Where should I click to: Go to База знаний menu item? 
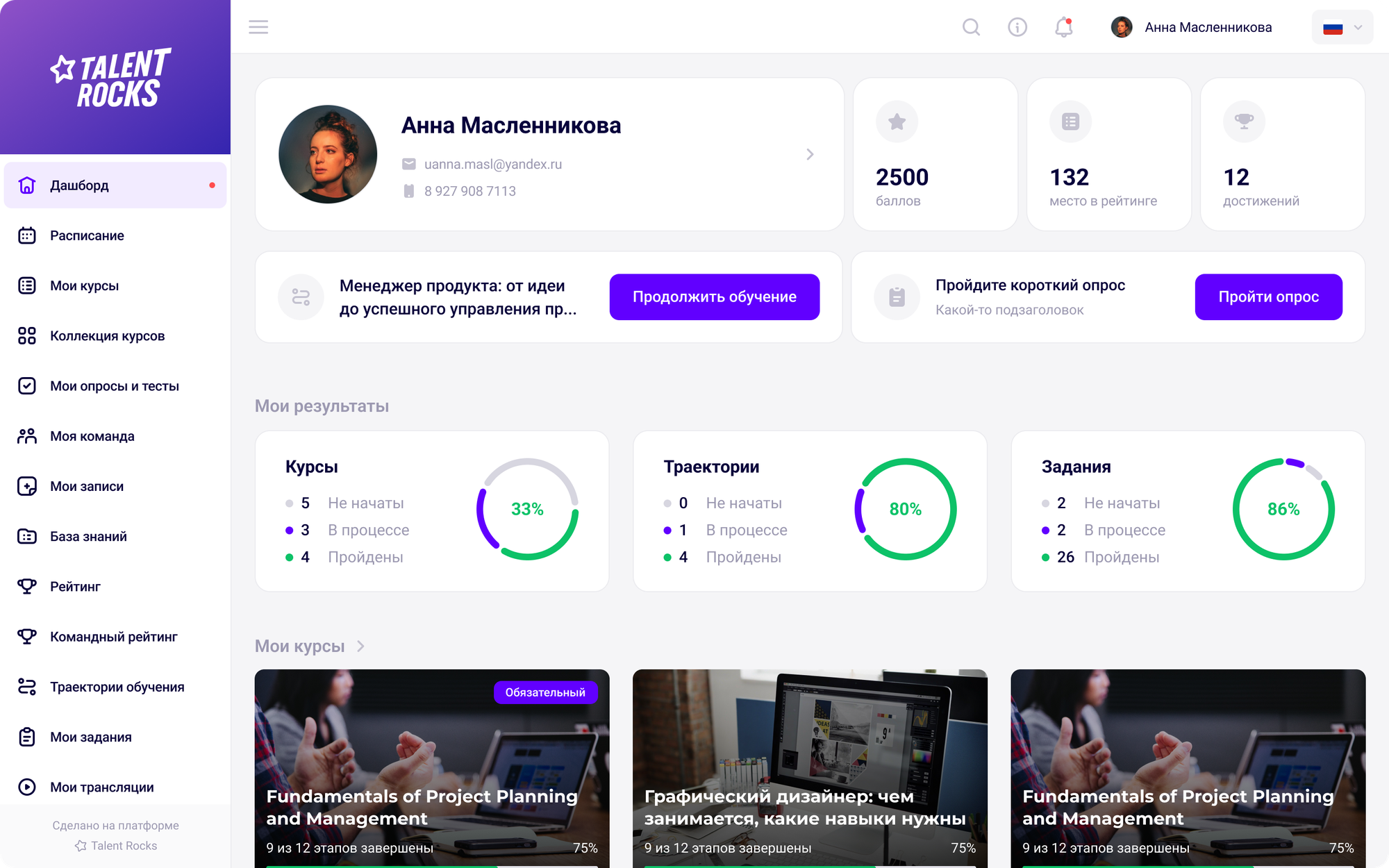click(88, 536)
